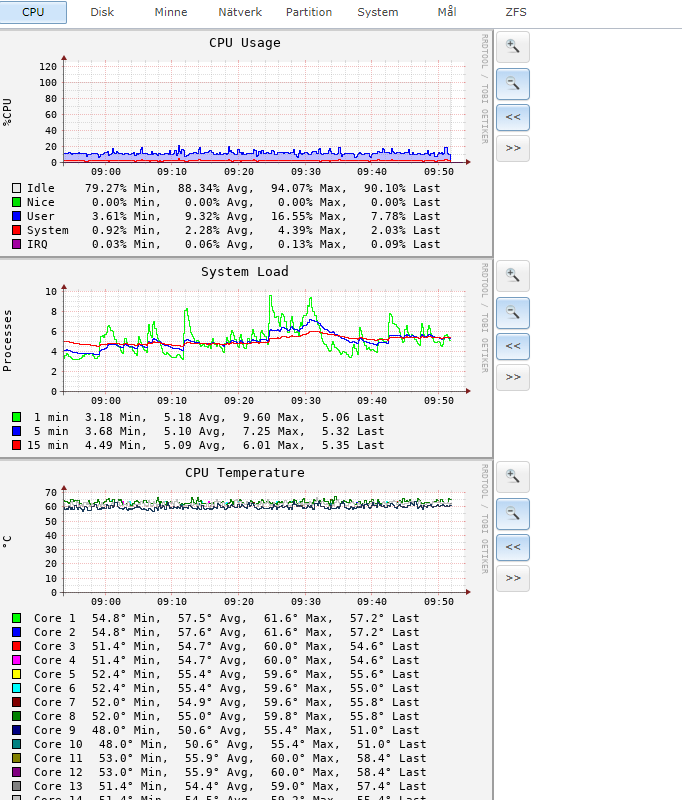Click the green 1 min legend swatch
This screenshot has width=682, height=800.
pyautogui.click(x=17, y=417)
